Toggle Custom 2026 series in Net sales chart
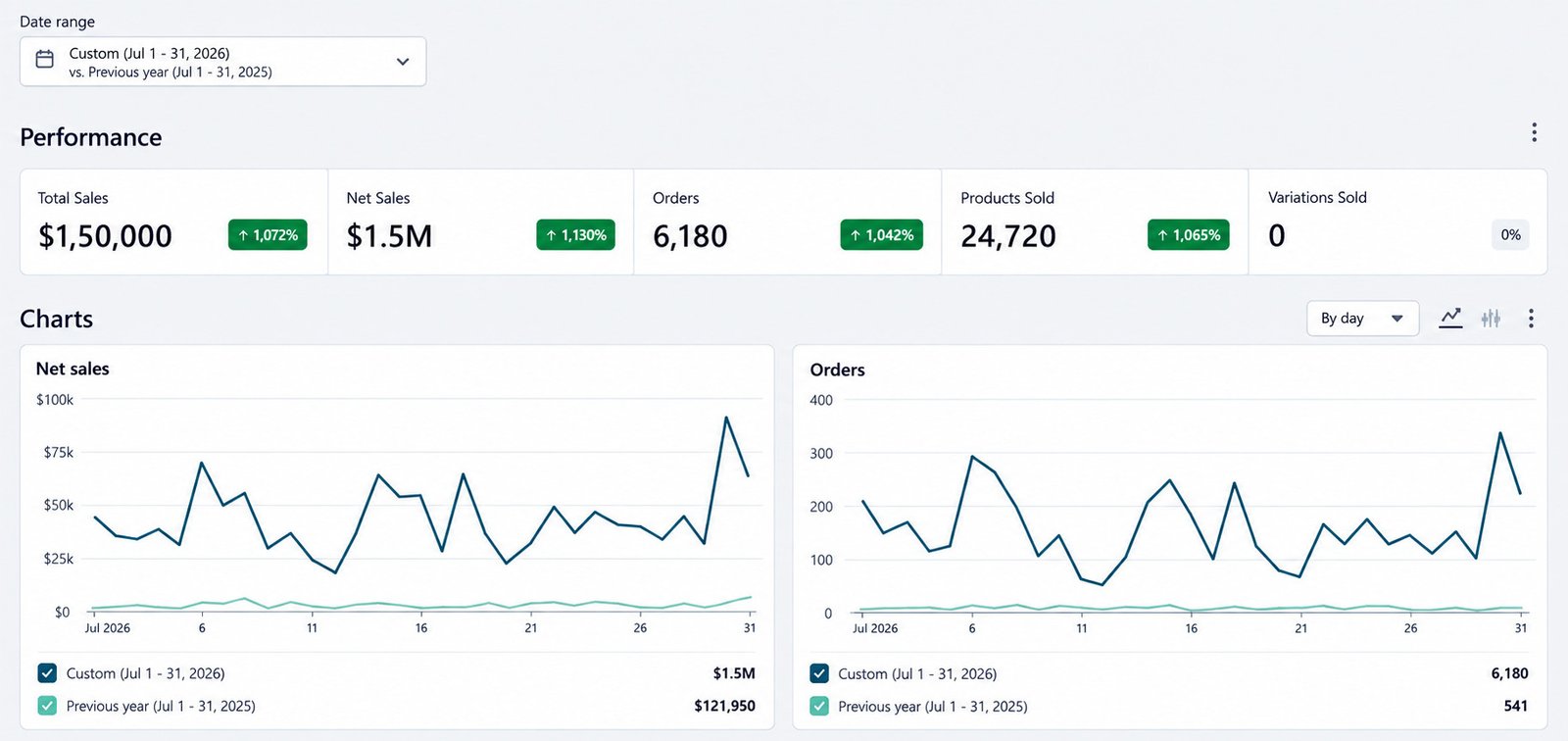The height and width of the screenshot is (741, 1568). coord(47,673)
